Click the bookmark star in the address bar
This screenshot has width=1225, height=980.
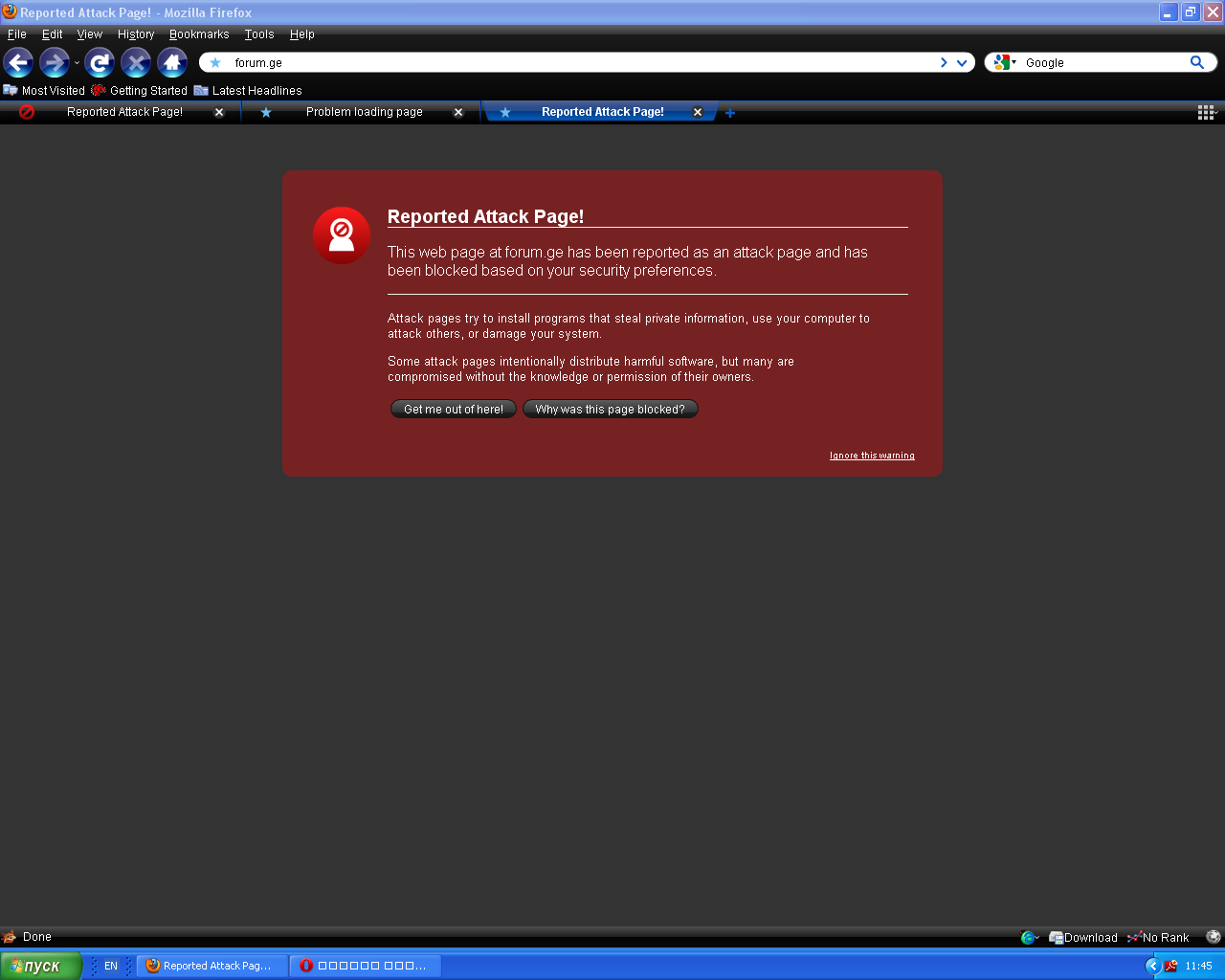point(215,63)
